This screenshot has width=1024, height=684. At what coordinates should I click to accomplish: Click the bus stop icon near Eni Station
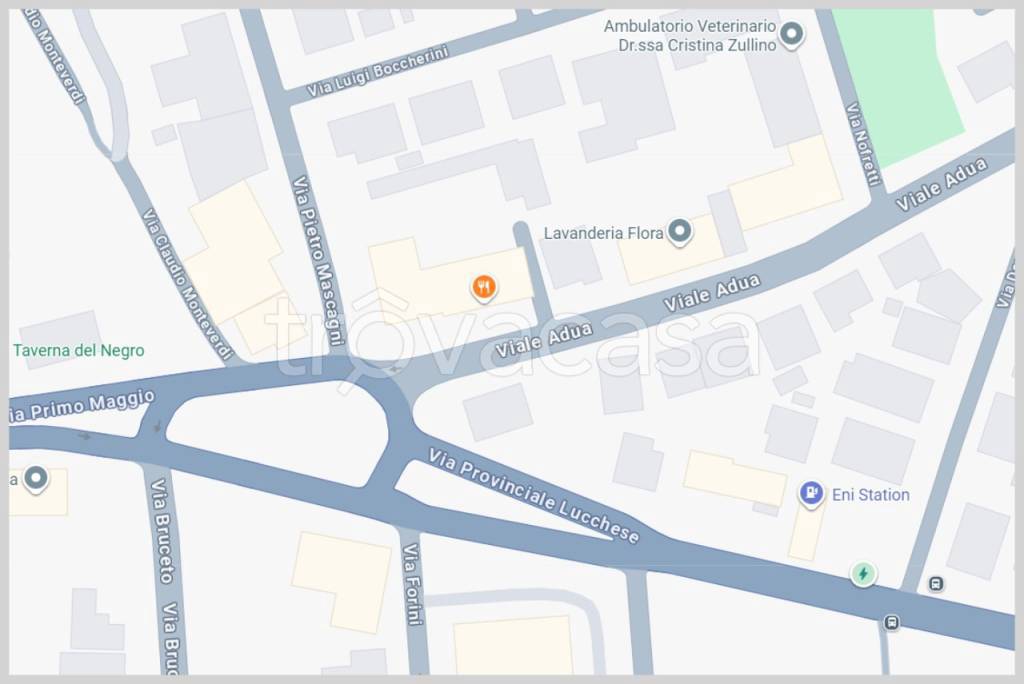pyautogui.click(x=936, y=584)
